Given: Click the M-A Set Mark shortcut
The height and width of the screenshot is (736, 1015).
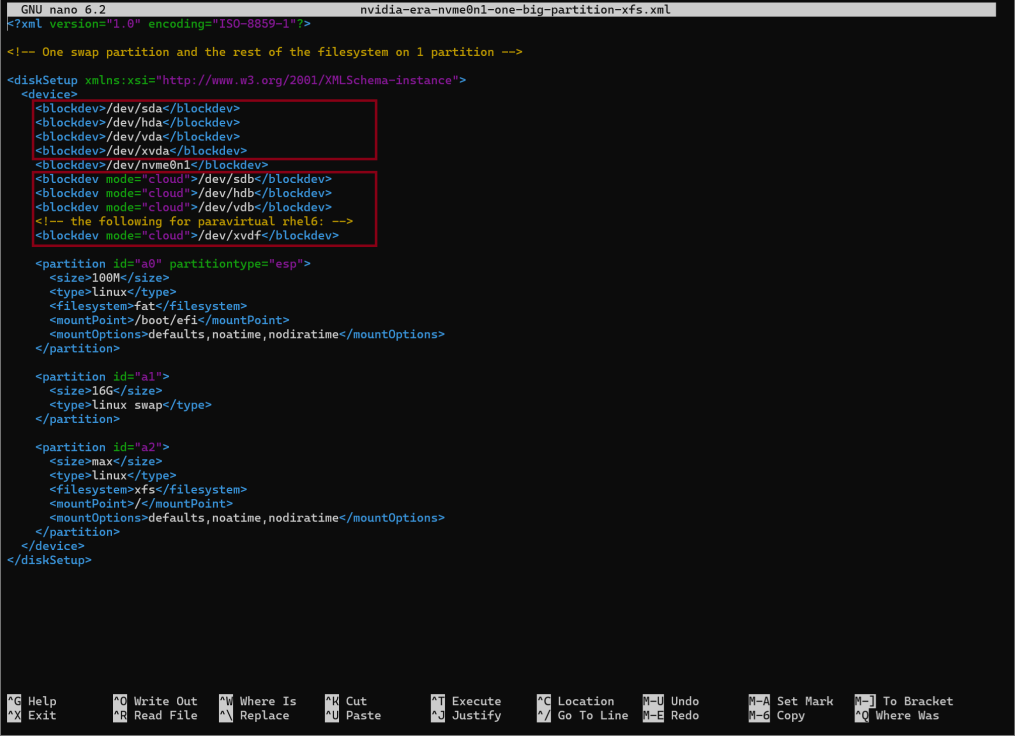Looking at the screenshot, I should pos(791,701).
